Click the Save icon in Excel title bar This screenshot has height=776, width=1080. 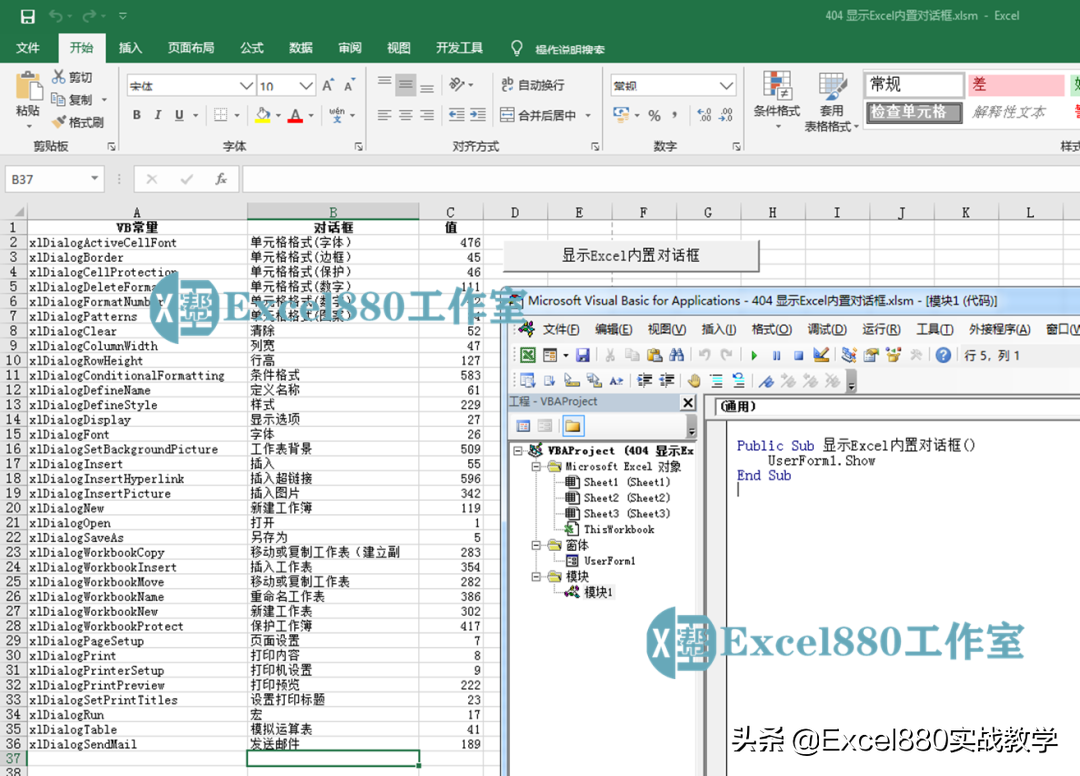[x=28, y=16]
